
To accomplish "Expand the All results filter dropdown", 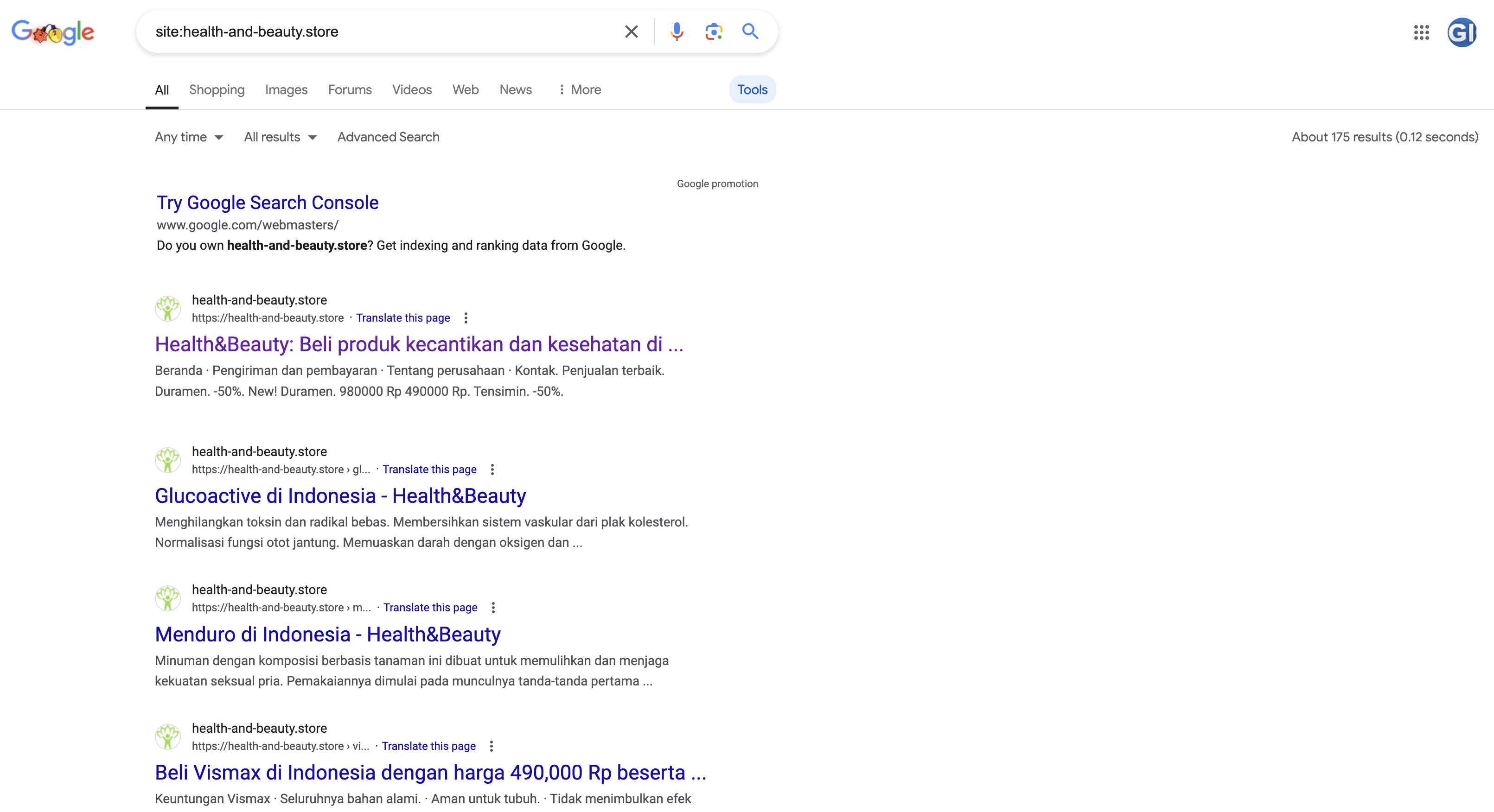I will tap(280, 137).
